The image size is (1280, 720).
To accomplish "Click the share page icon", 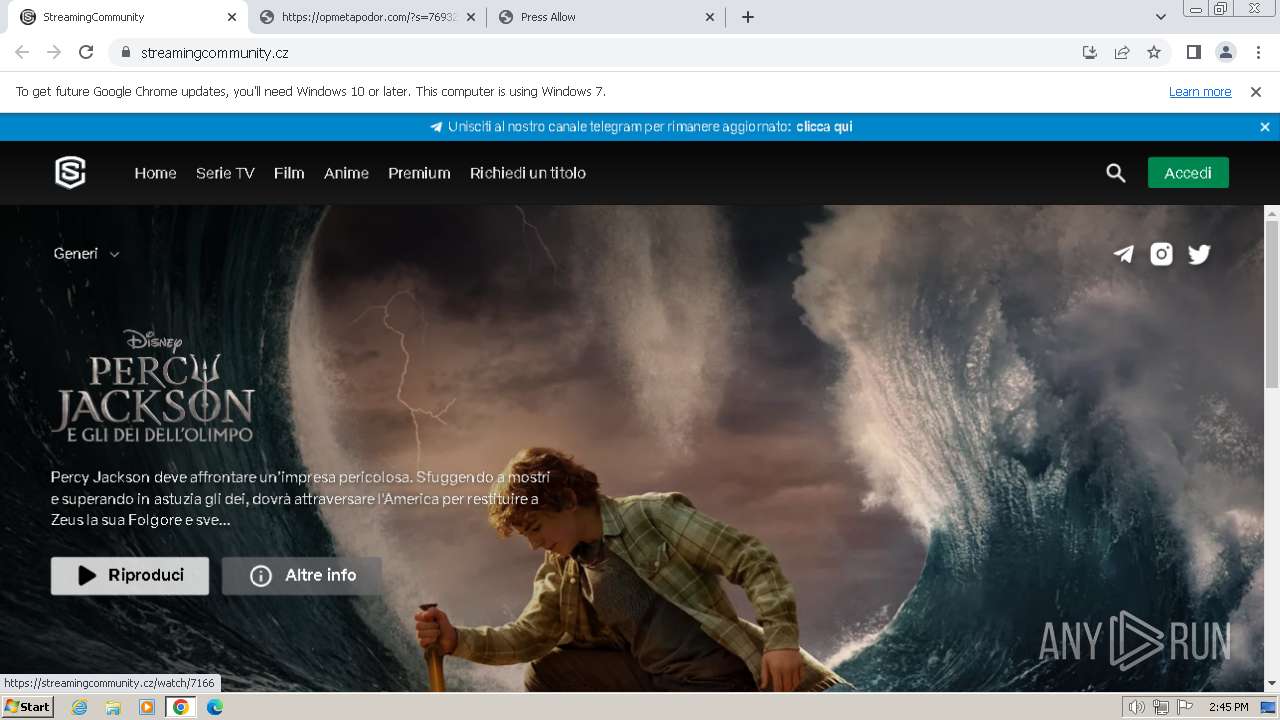I will tap(1122, 52).
